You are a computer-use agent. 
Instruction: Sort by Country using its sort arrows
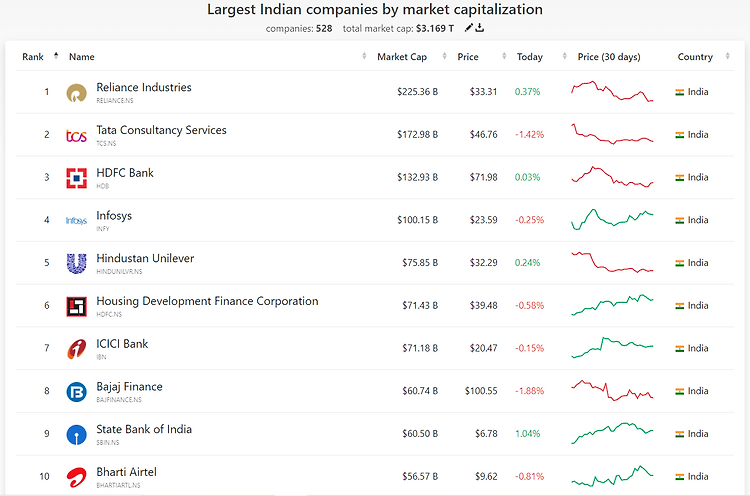pos(728,56)
